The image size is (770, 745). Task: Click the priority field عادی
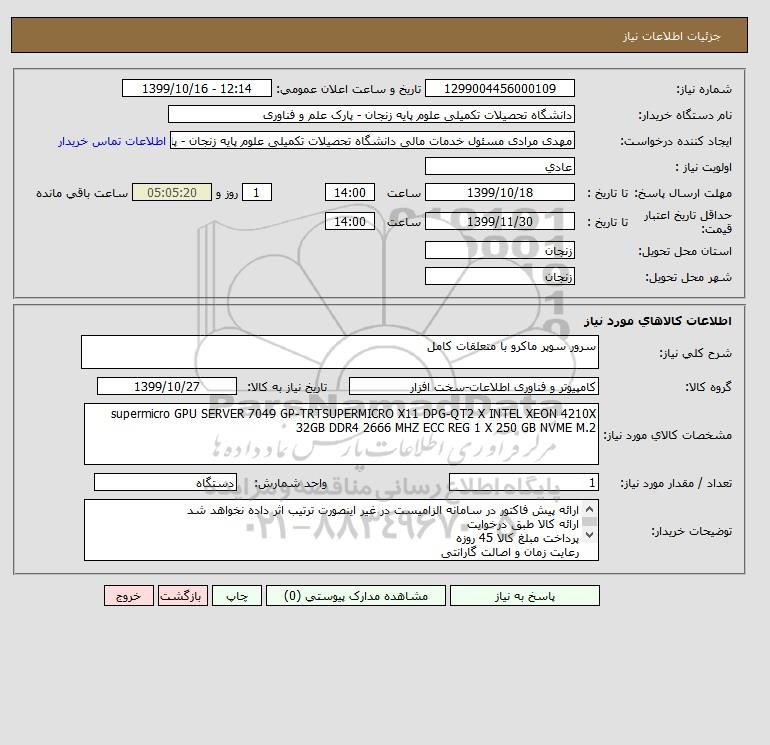(x=499, y=166)
